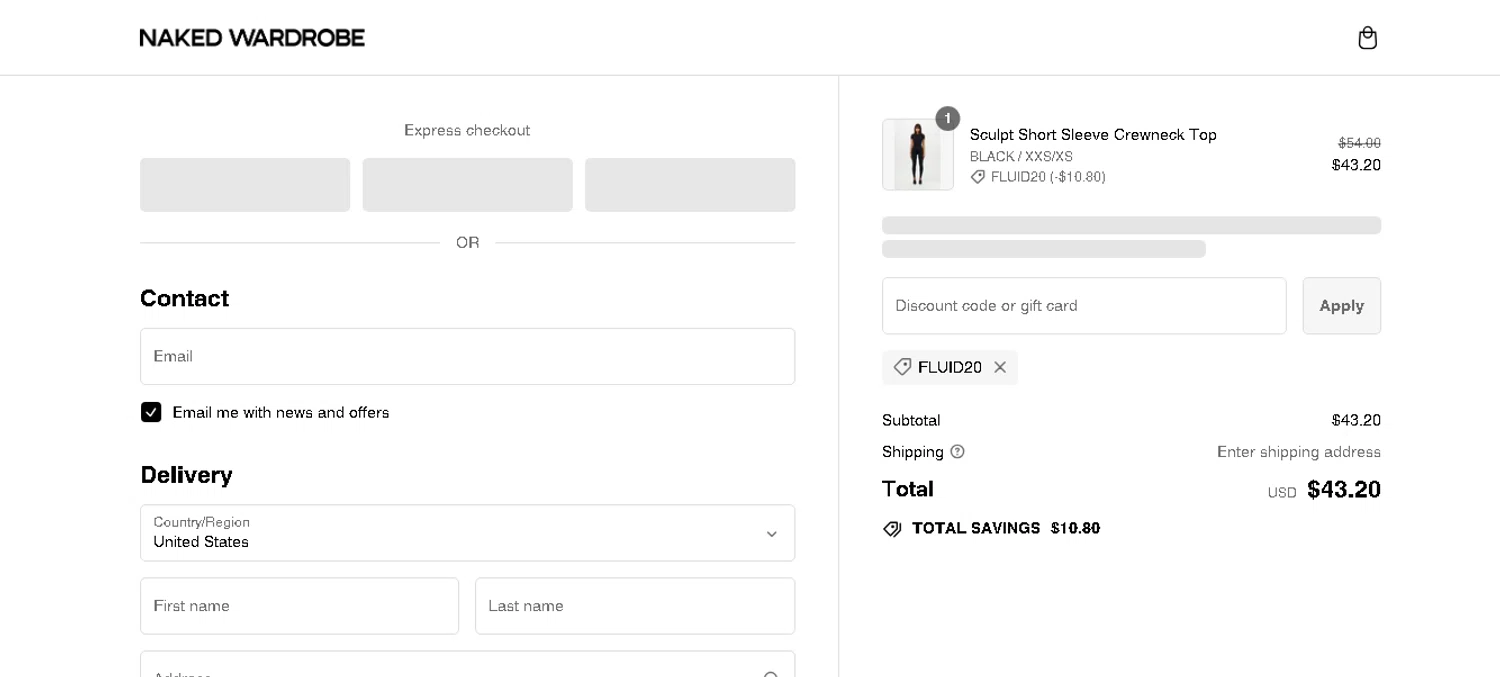Click the Delivery section heading
Image resolution: width=1500 pixels, height=677 pixels.
(x=186, y=475)
